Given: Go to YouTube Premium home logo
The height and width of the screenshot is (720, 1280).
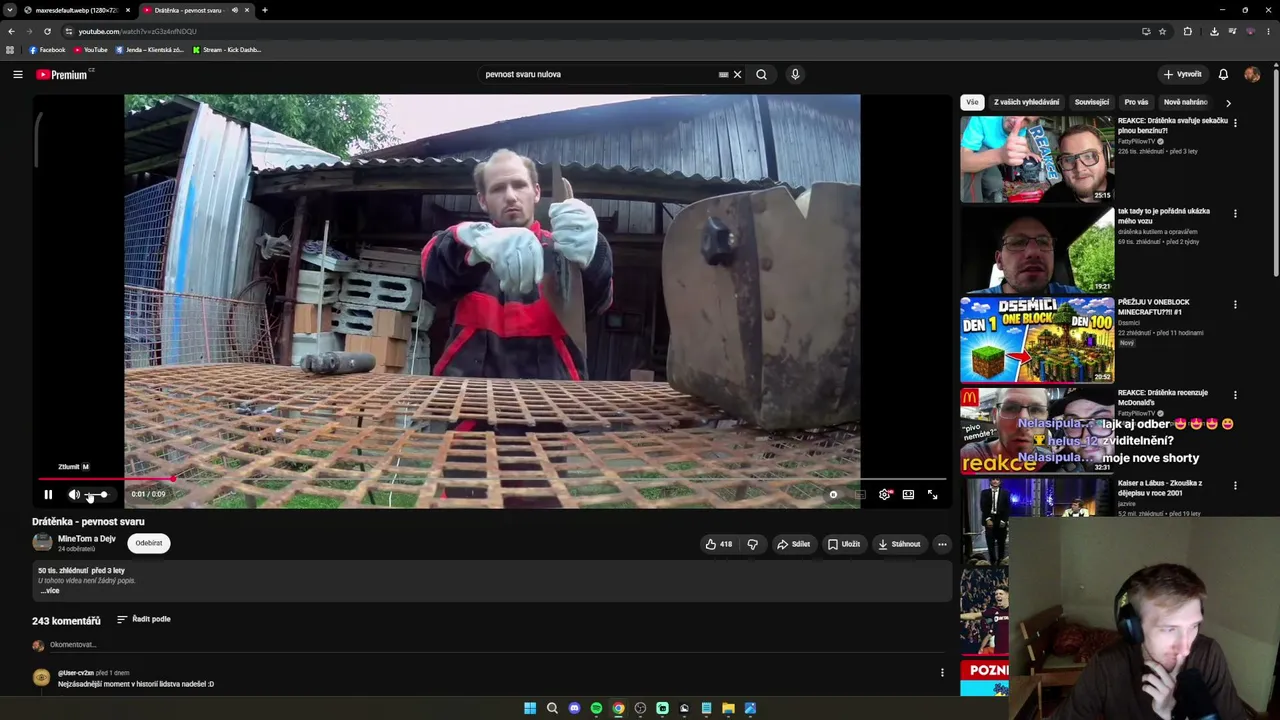Looking at the screenshot, I should point(62,74).
